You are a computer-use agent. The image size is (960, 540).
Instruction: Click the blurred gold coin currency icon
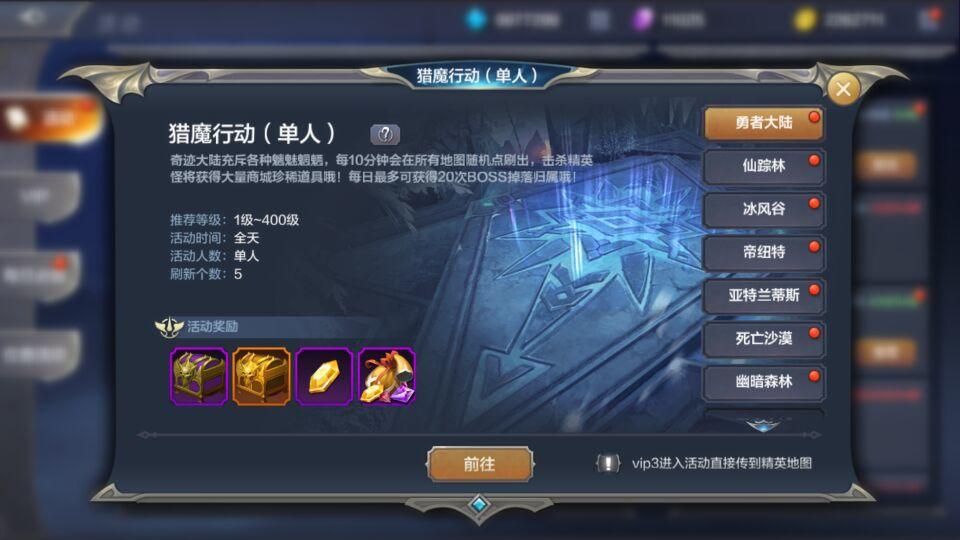coord(805,20)
